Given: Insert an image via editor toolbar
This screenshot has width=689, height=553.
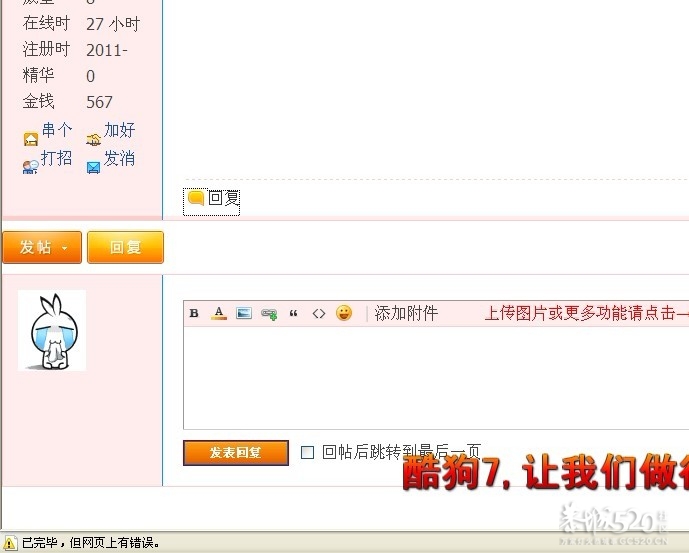Looking at the screenshot, I should [x=244, y=313].
